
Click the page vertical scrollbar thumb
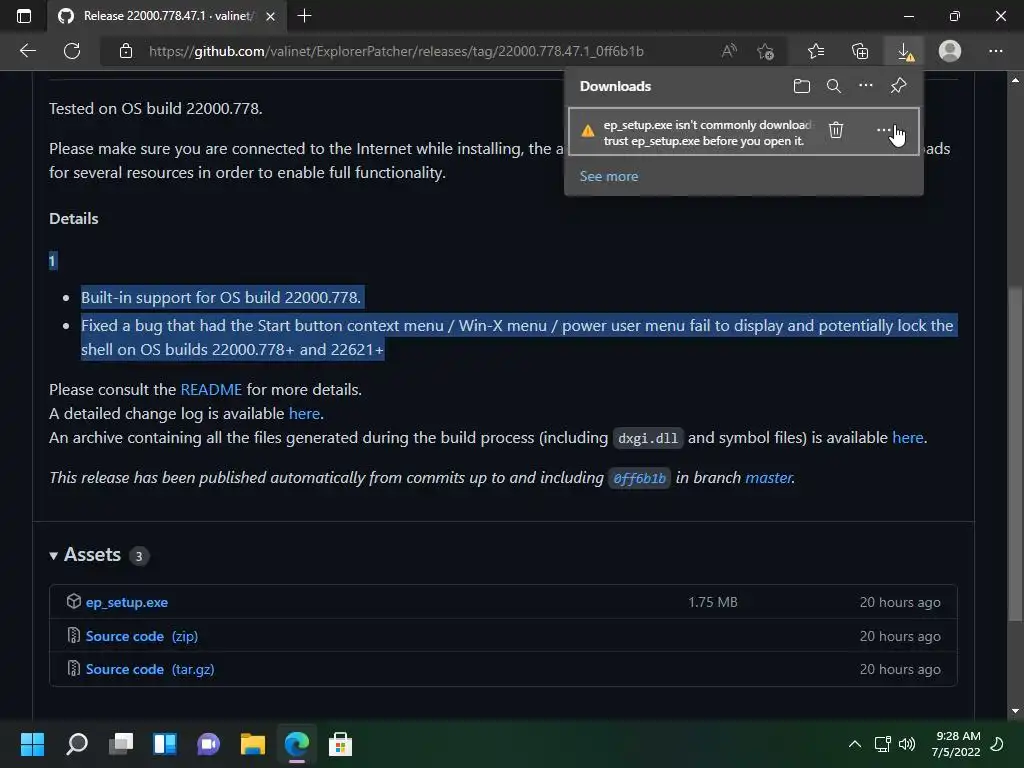[1015, 454]
